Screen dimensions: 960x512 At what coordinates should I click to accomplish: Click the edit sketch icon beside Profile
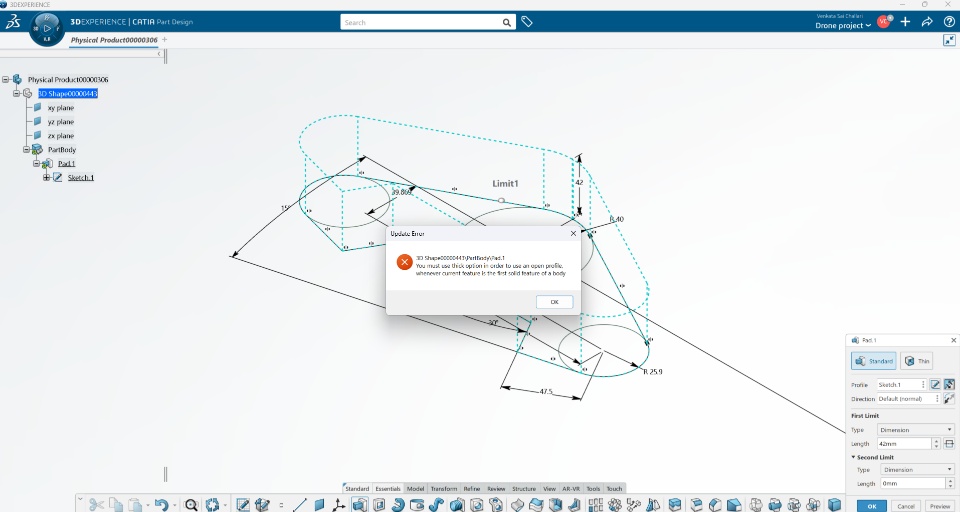(x=935, y=385)
